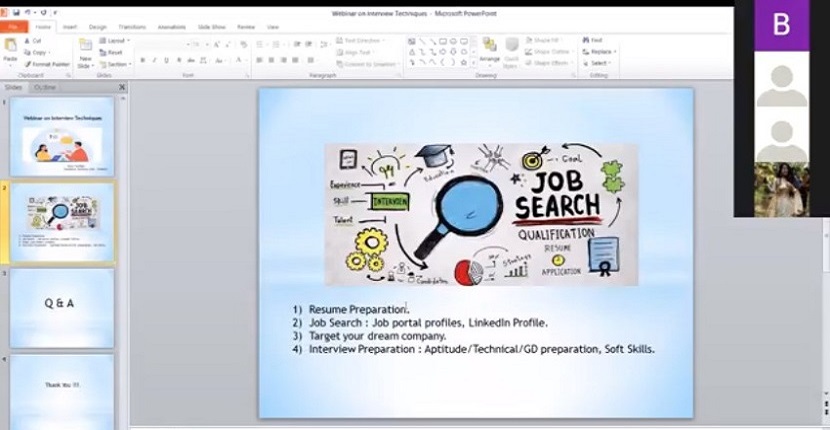
Task: Click the Character Spacing icon
Action: point(204,60)
